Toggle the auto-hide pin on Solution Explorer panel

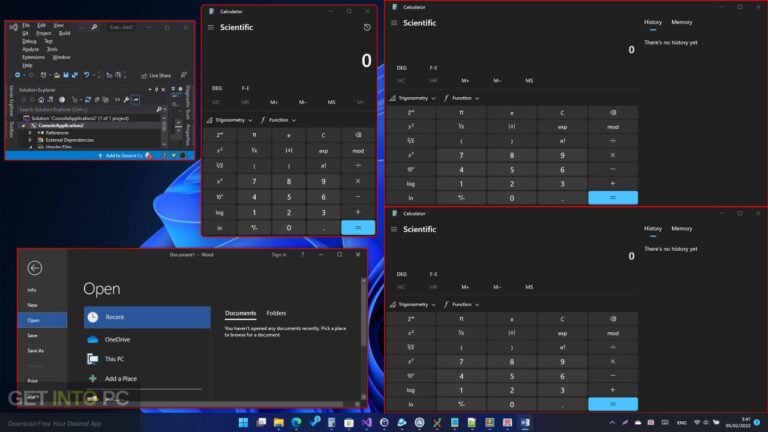tap(156, 90)
